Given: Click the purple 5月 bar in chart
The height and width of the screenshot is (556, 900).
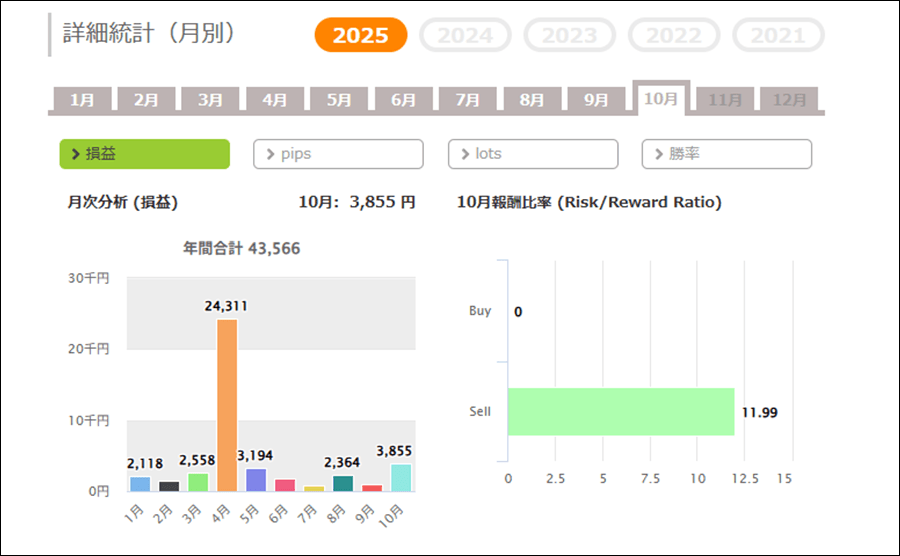Looking at the screenshot, I should (256, 480).
